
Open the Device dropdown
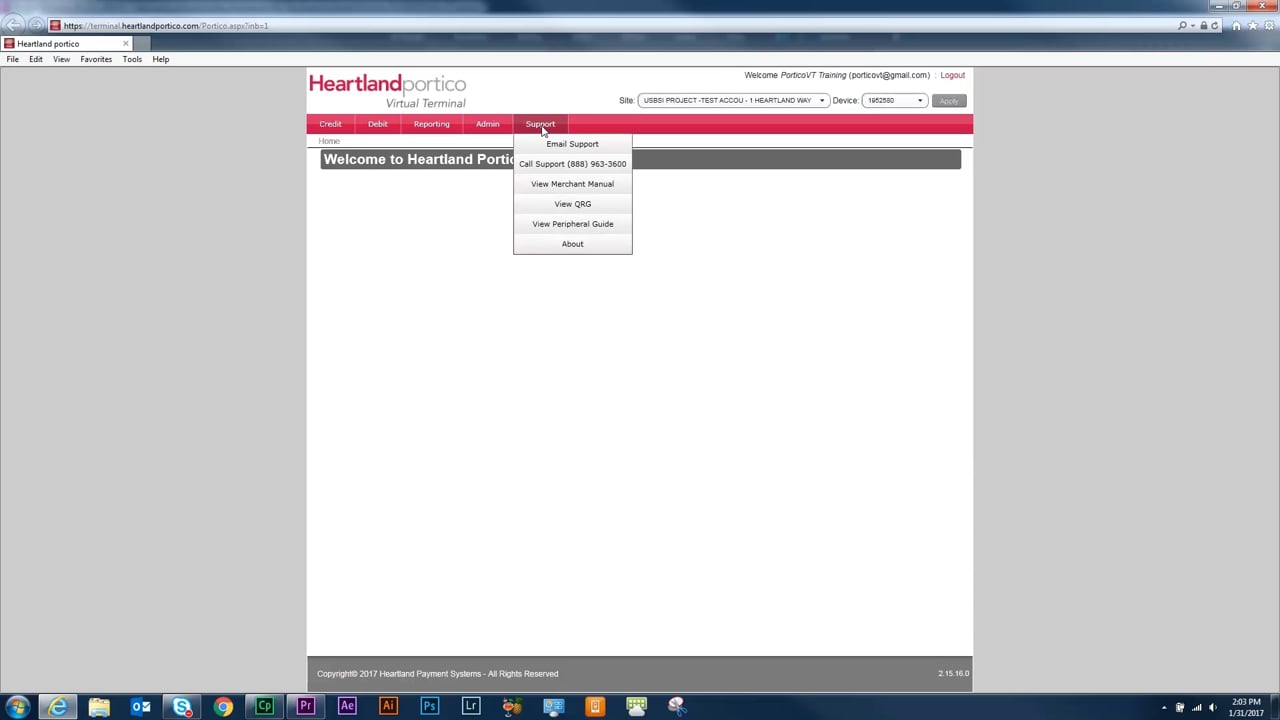pos(894,100)
